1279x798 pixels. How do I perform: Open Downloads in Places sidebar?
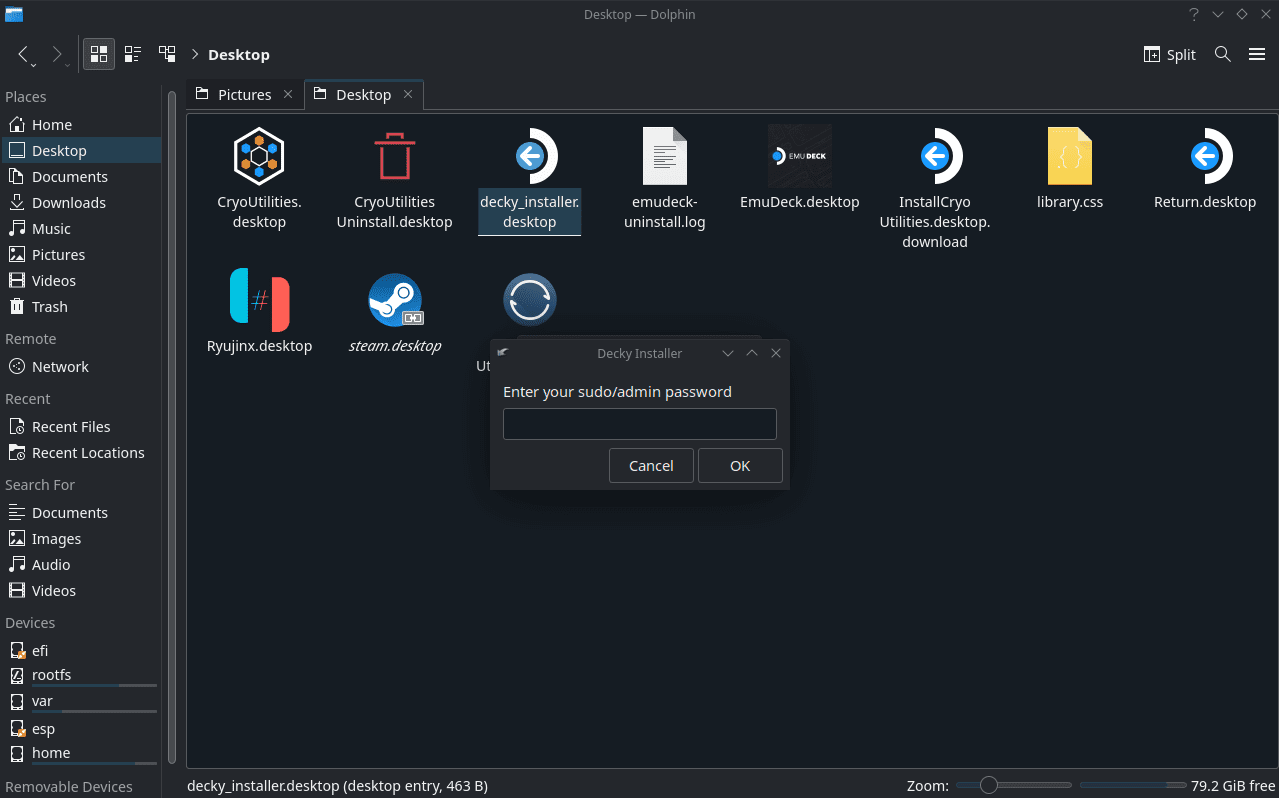pos(81,203)
